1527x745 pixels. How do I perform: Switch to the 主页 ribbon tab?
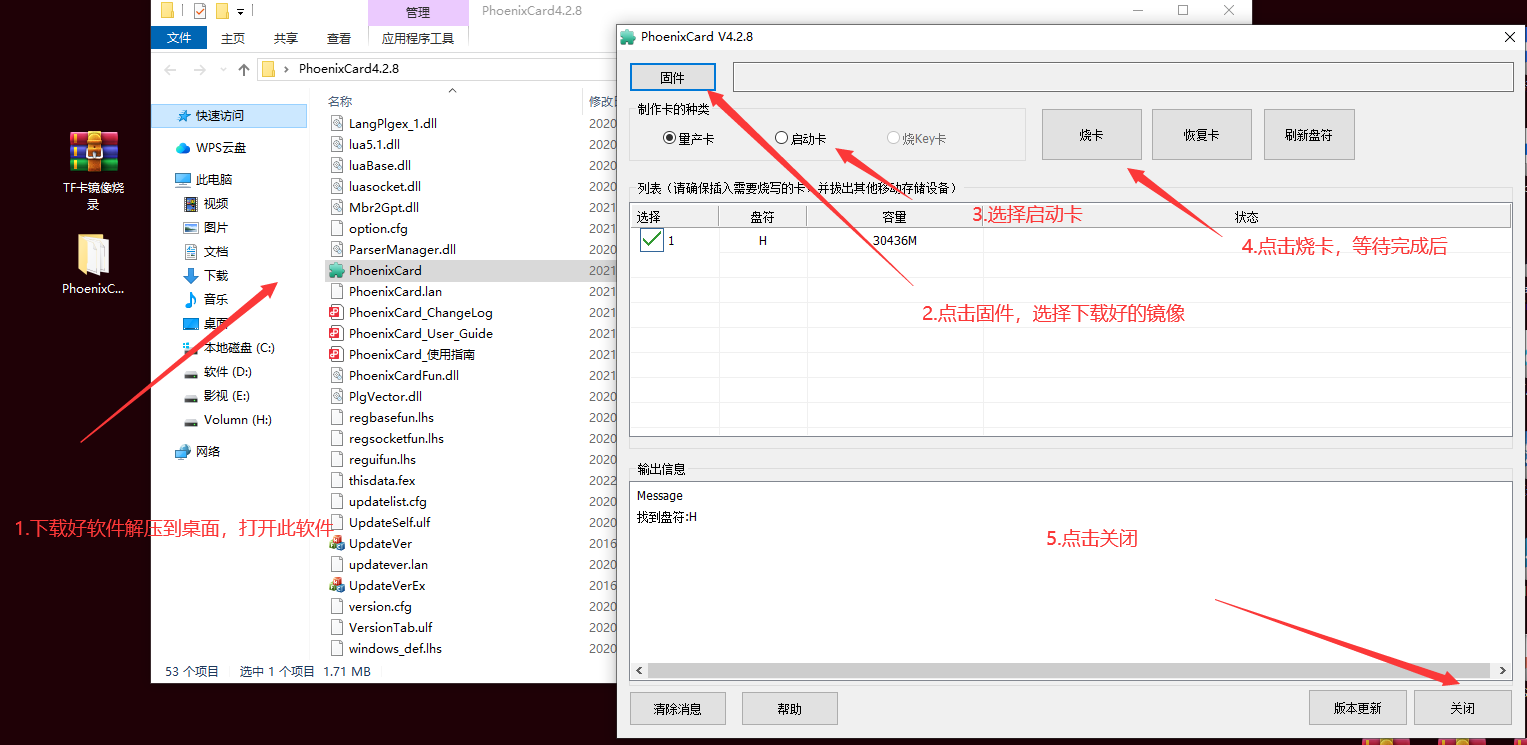233,38
